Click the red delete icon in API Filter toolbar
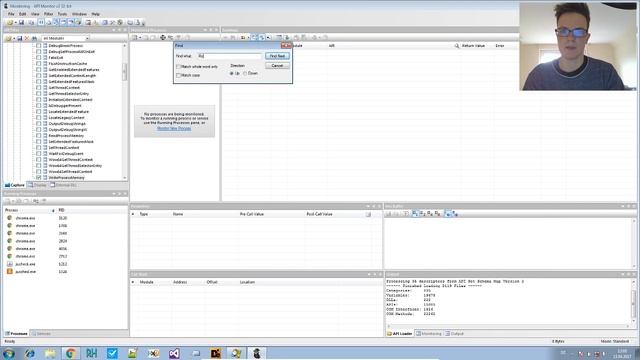Image resolution: width=640 pixels, height=360 pixels. click(27, 38)
